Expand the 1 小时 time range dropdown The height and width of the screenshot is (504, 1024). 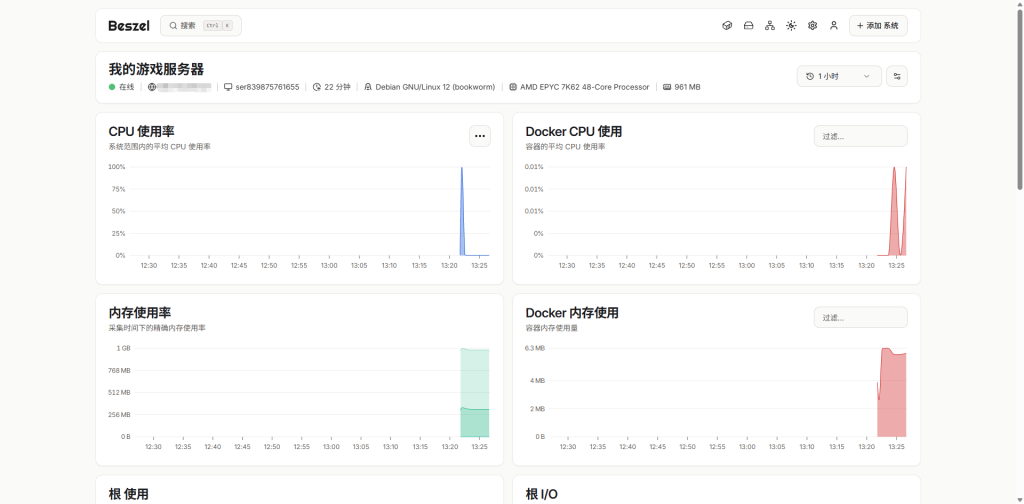(x=839, y=76)
